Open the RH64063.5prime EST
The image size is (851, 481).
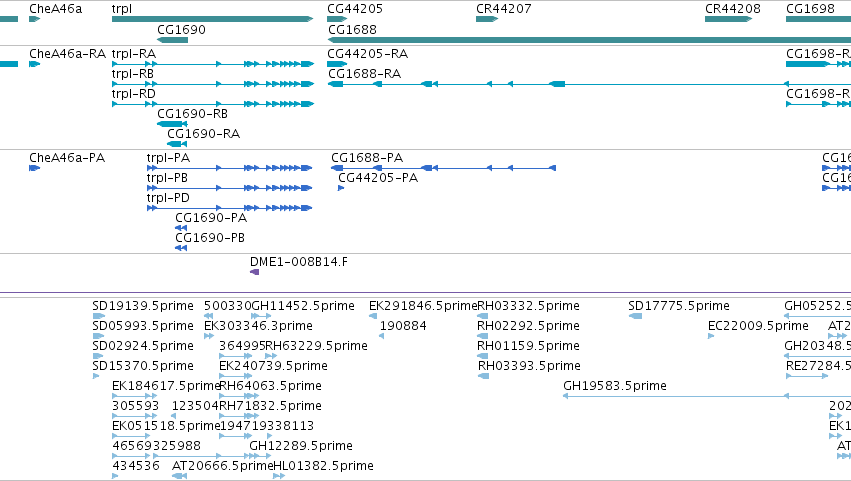click(x=239, y=396)
